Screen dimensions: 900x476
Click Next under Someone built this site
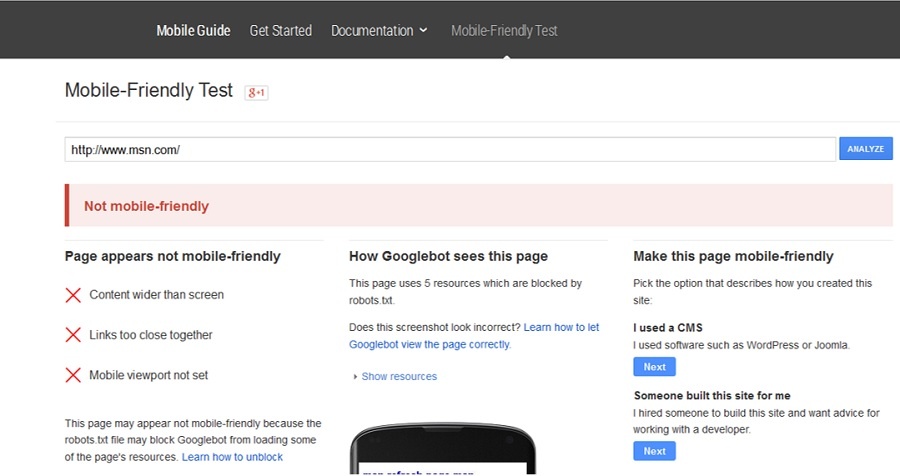point(654,451)
